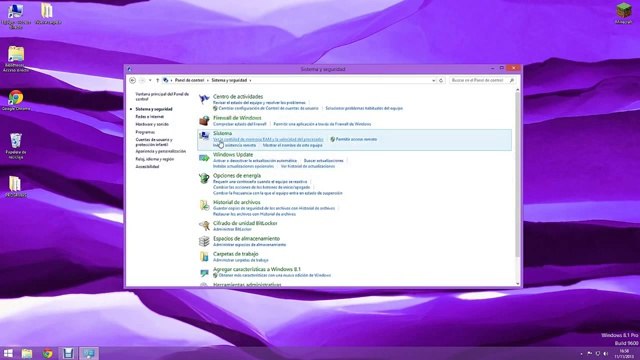Click the Centro de actividades flag icon

(x=204, y=99)
